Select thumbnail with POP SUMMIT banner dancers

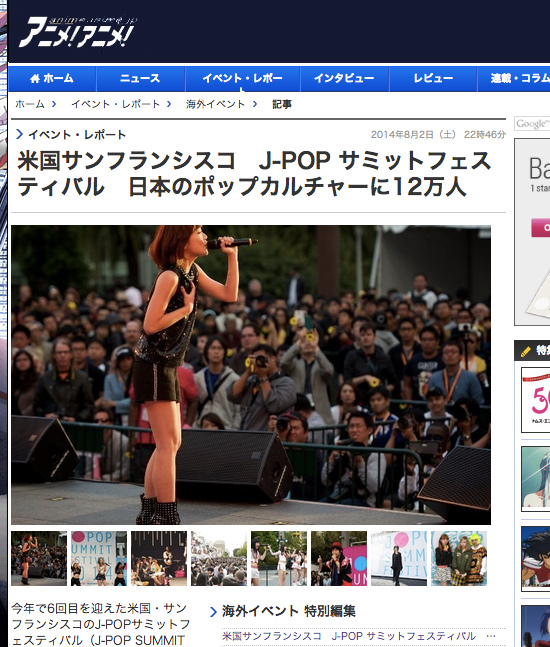click(x=99, y=558)
